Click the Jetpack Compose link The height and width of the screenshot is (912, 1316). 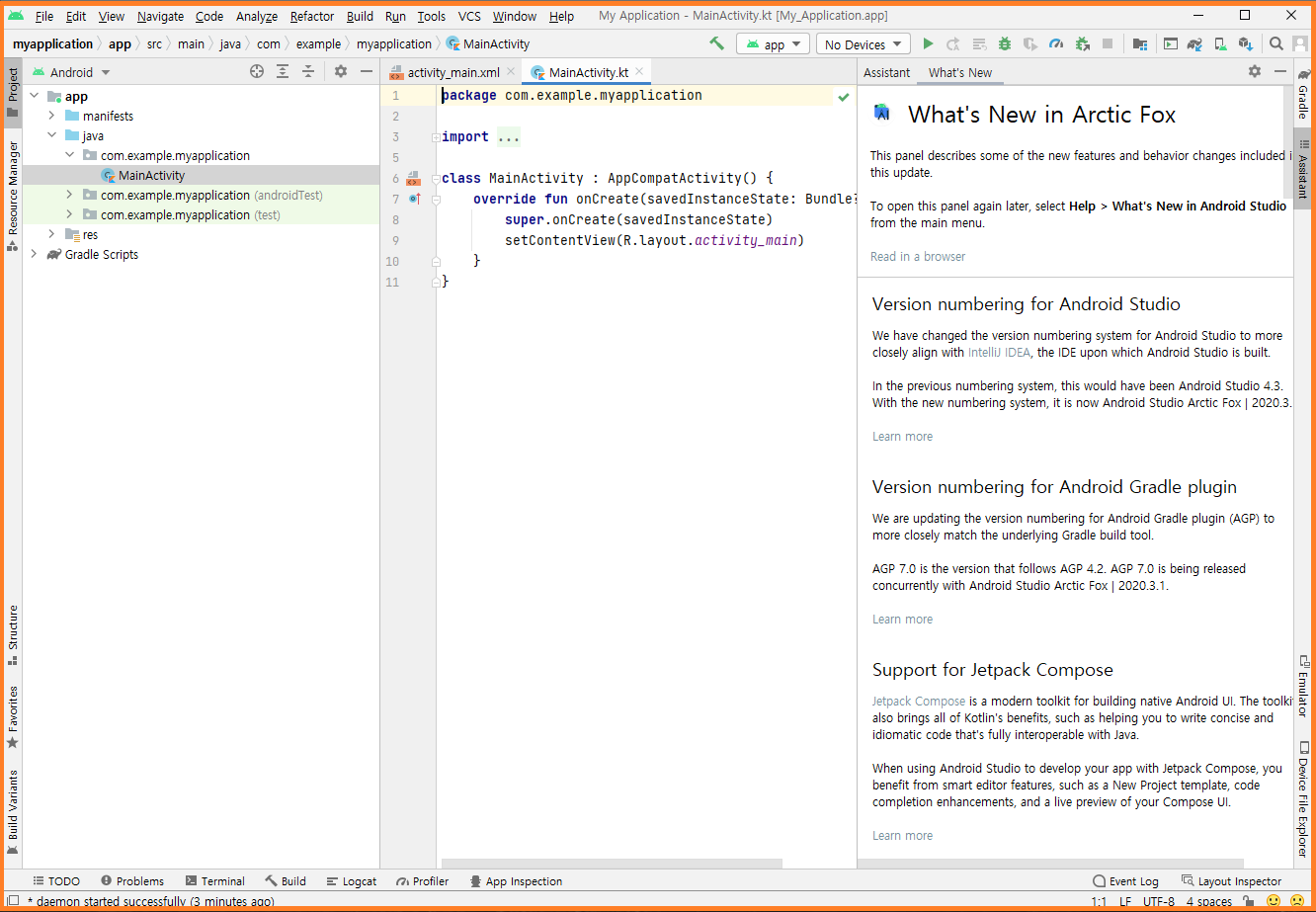(919, 701)
